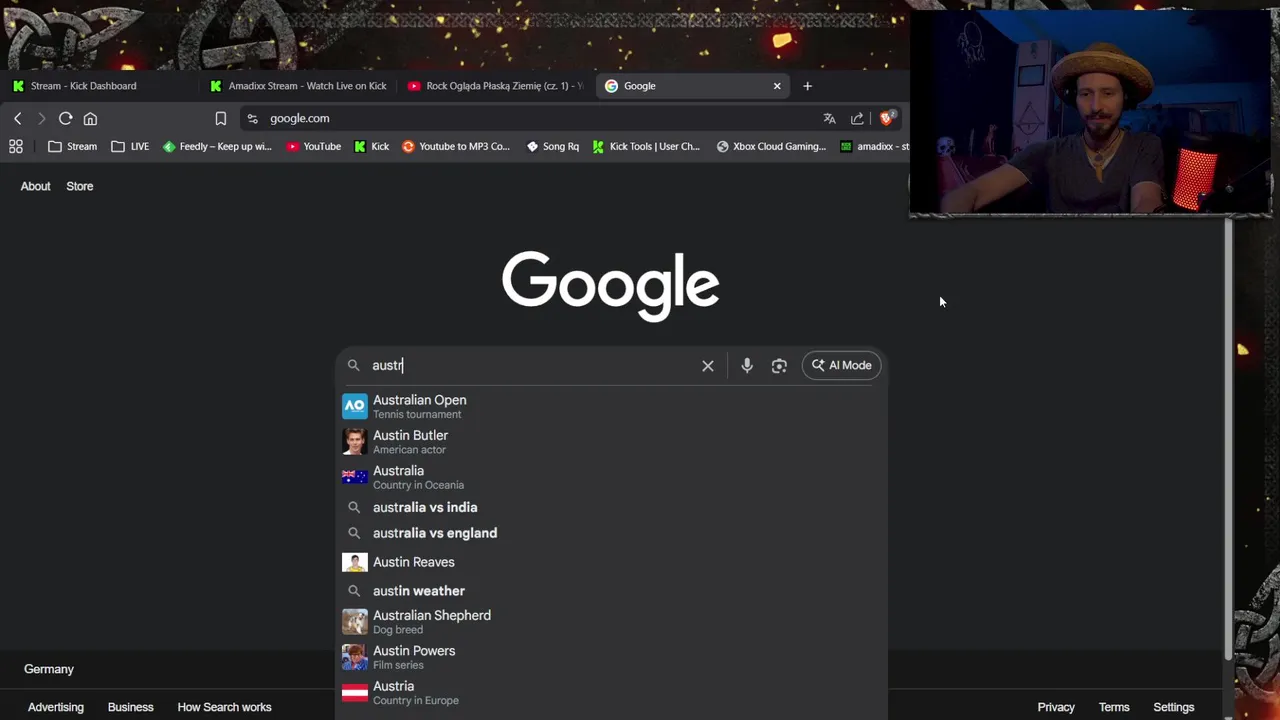Open the Stream bookmark folder
The width and height of the screenshot is (1280, 720).
point(72,146)
